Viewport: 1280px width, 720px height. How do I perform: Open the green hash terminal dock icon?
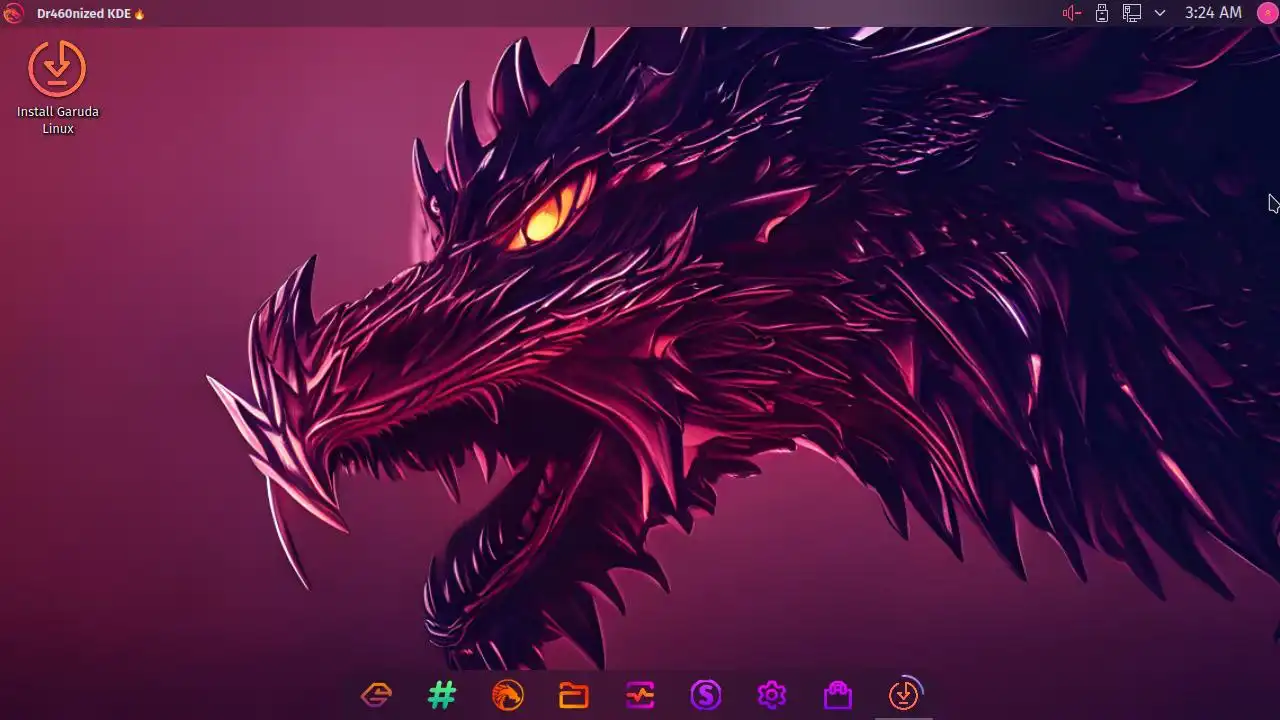442,694
